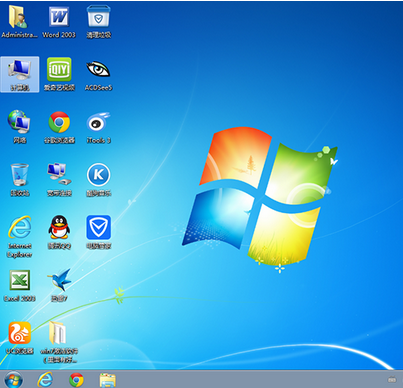Open the Administrator user folder icon

pos(19,22)
